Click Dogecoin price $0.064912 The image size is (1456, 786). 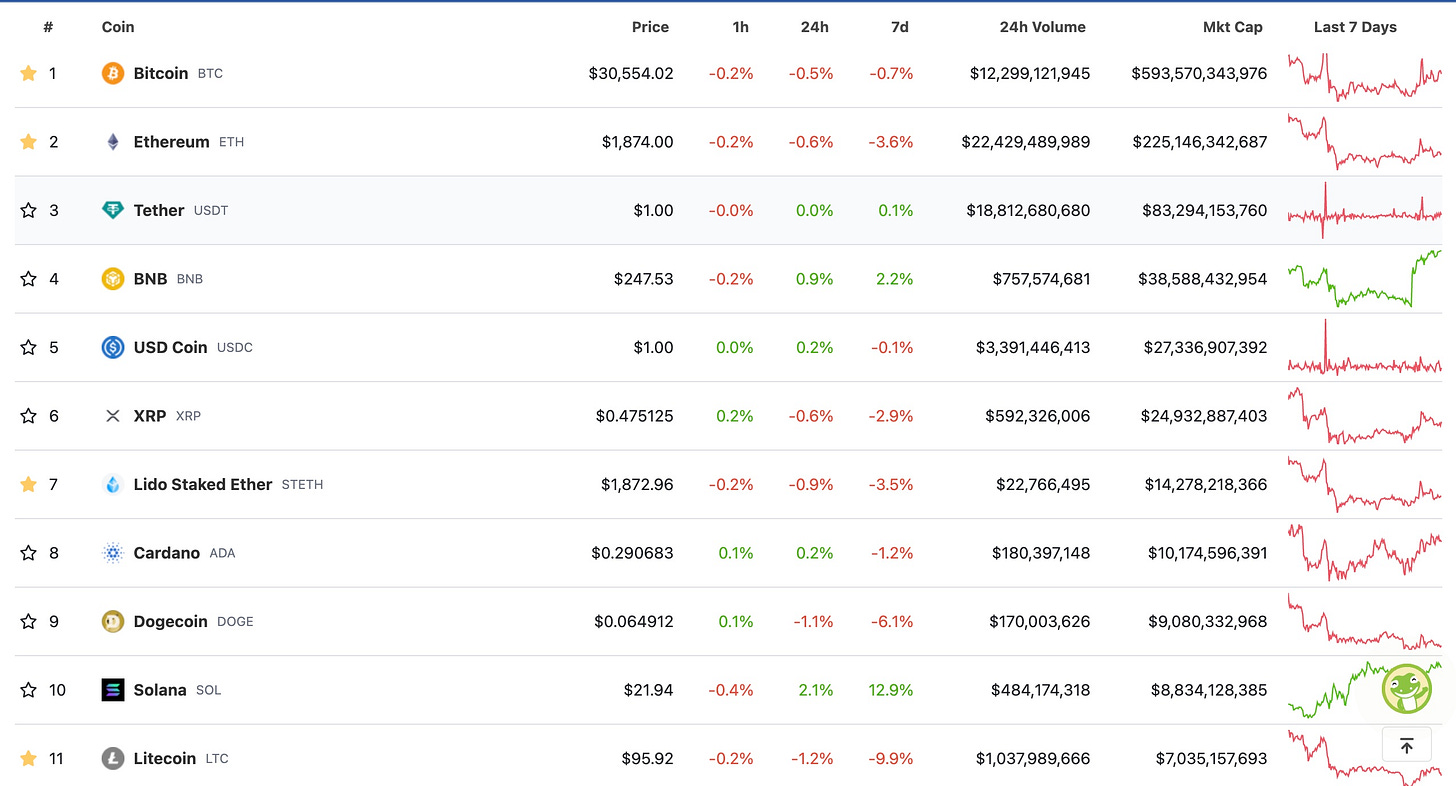(634, 621)
